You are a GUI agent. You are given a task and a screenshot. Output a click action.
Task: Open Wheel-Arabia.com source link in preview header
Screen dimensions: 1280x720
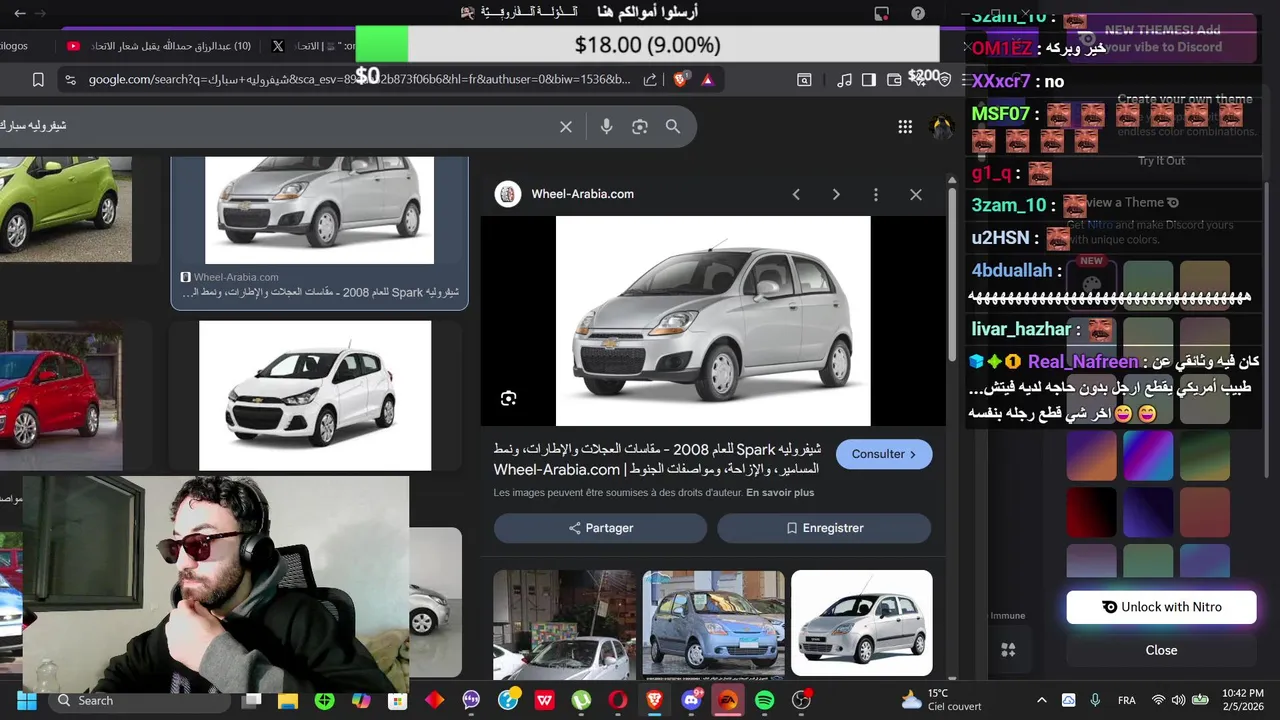tap(582, 194)
